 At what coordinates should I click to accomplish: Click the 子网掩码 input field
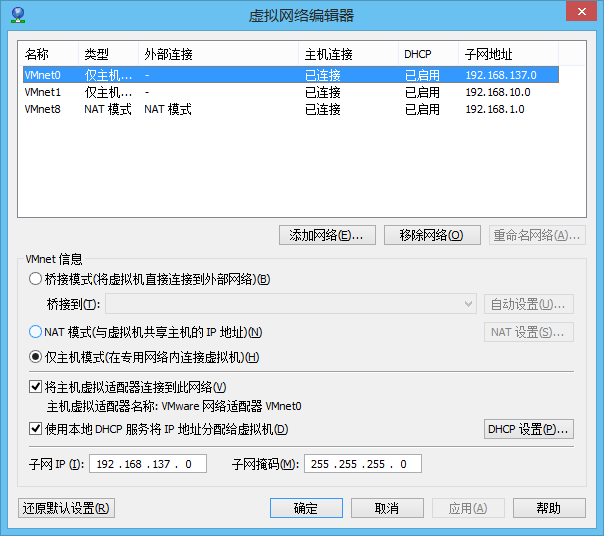[x=363, y=464]
